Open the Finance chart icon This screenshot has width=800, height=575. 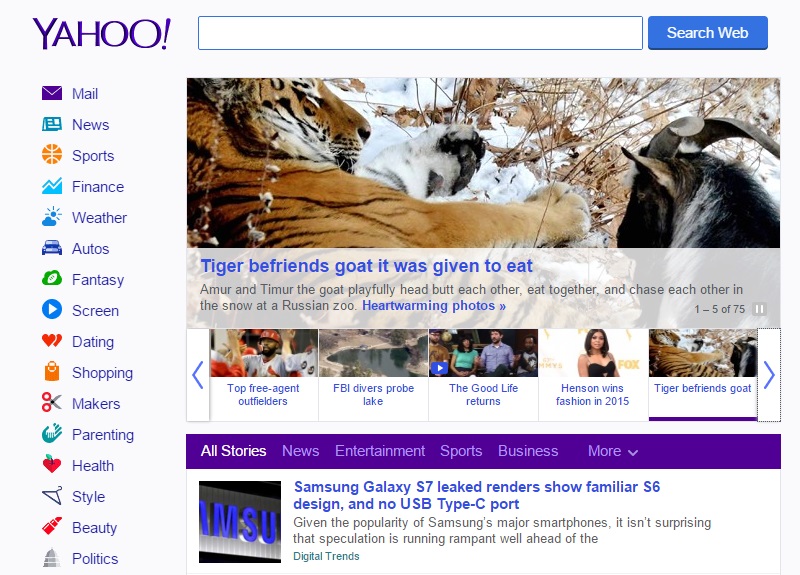[52, 186]
